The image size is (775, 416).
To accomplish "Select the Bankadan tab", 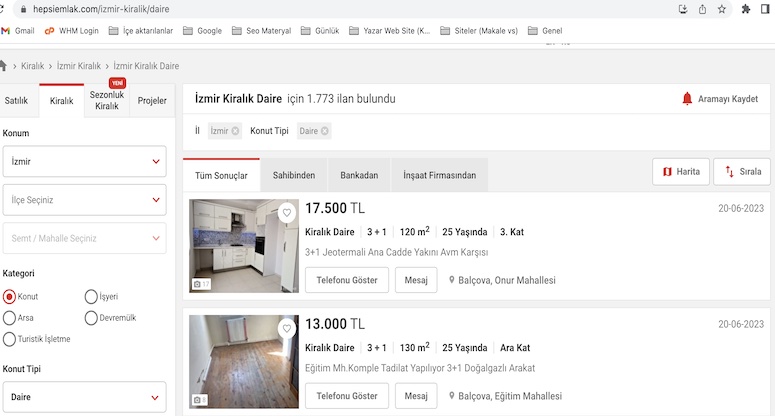I will click(359, 175).
